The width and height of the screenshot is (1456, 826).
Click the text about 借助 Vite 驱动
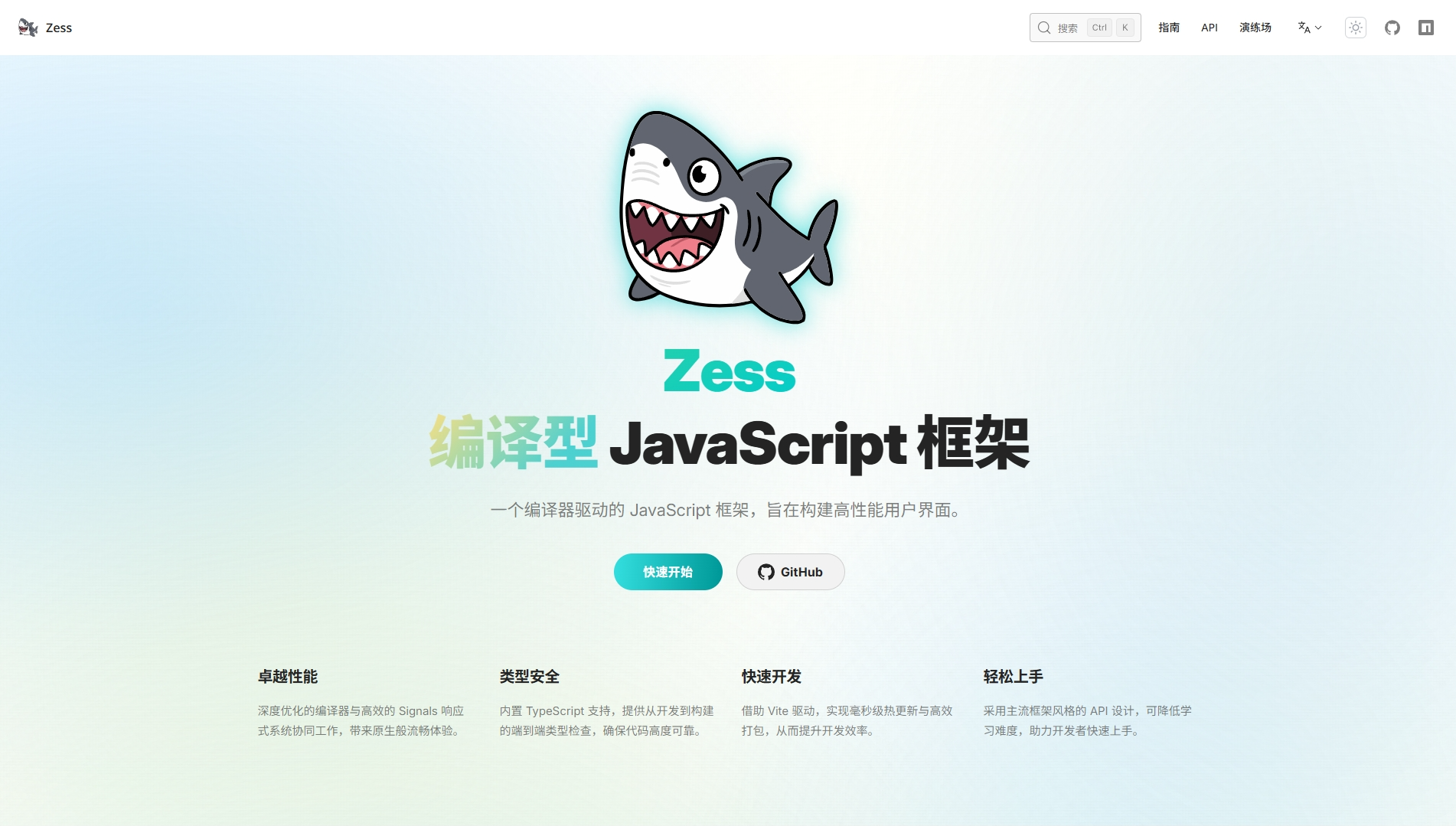tap(847, 720)
